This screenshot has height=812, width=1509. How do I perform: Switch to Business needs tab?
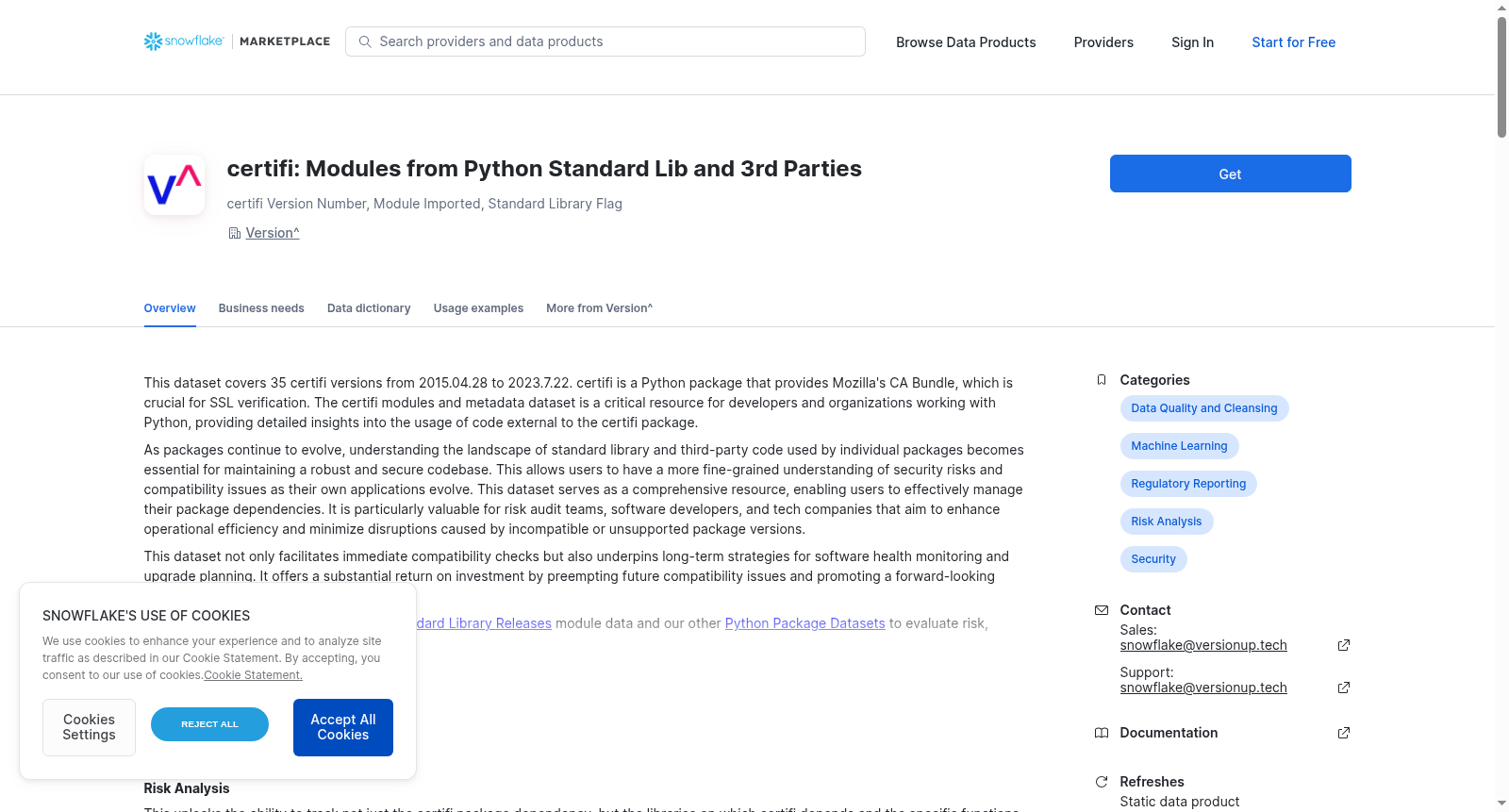coord(261,308)
